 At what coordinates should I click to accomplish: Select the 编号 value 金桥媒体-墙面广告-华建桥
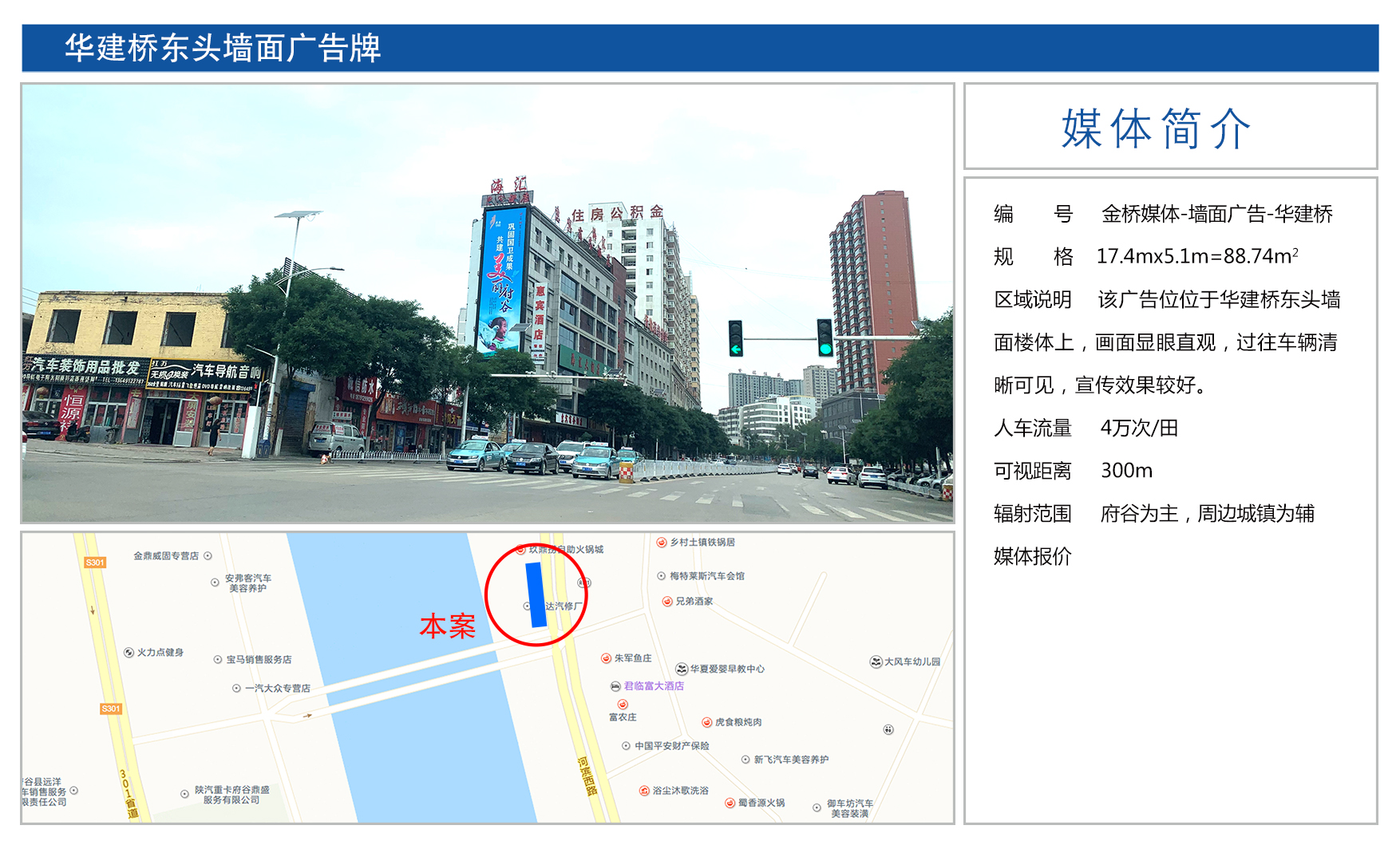coord(1217,214)
